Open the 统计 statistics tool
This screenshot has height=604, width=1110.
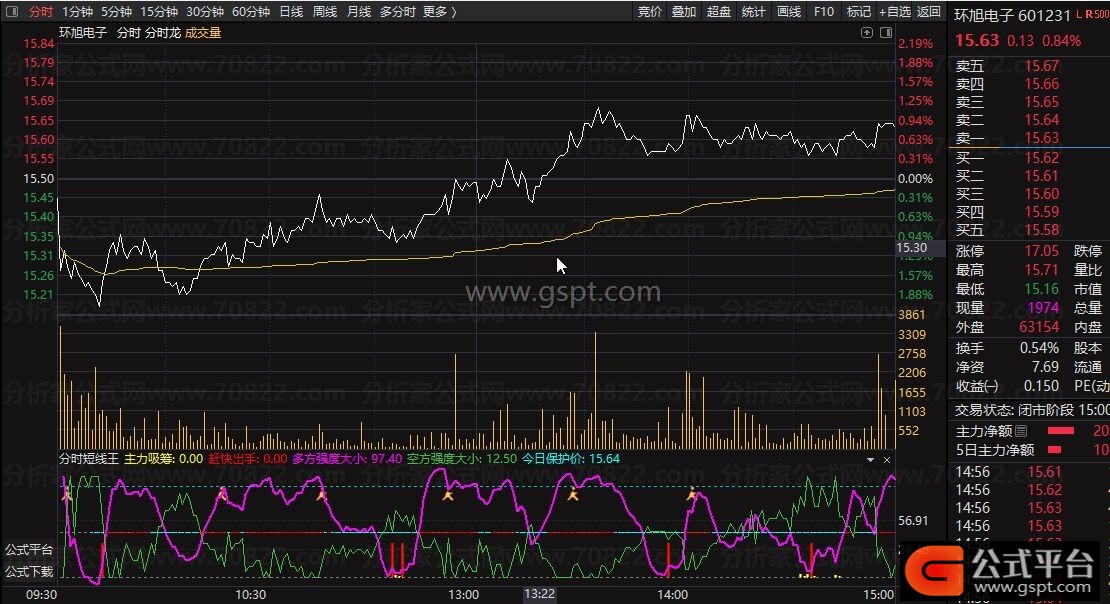pyautogui.click(x=753, y=11)
